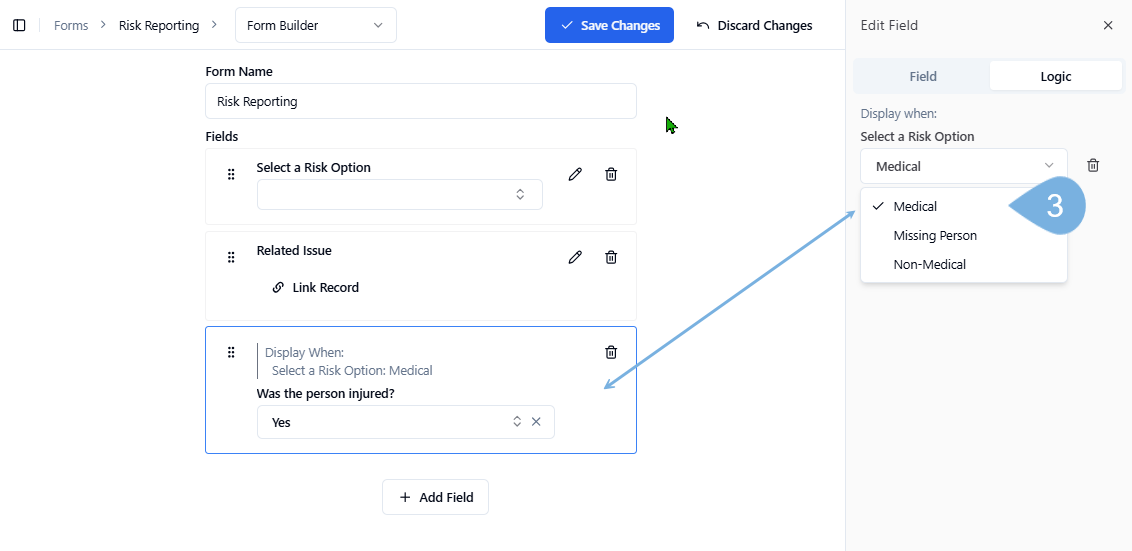Delete the 'Was the person injured?' field
Image resolution: width=1132 pixels, height=551 pixels.
[611, 352]
